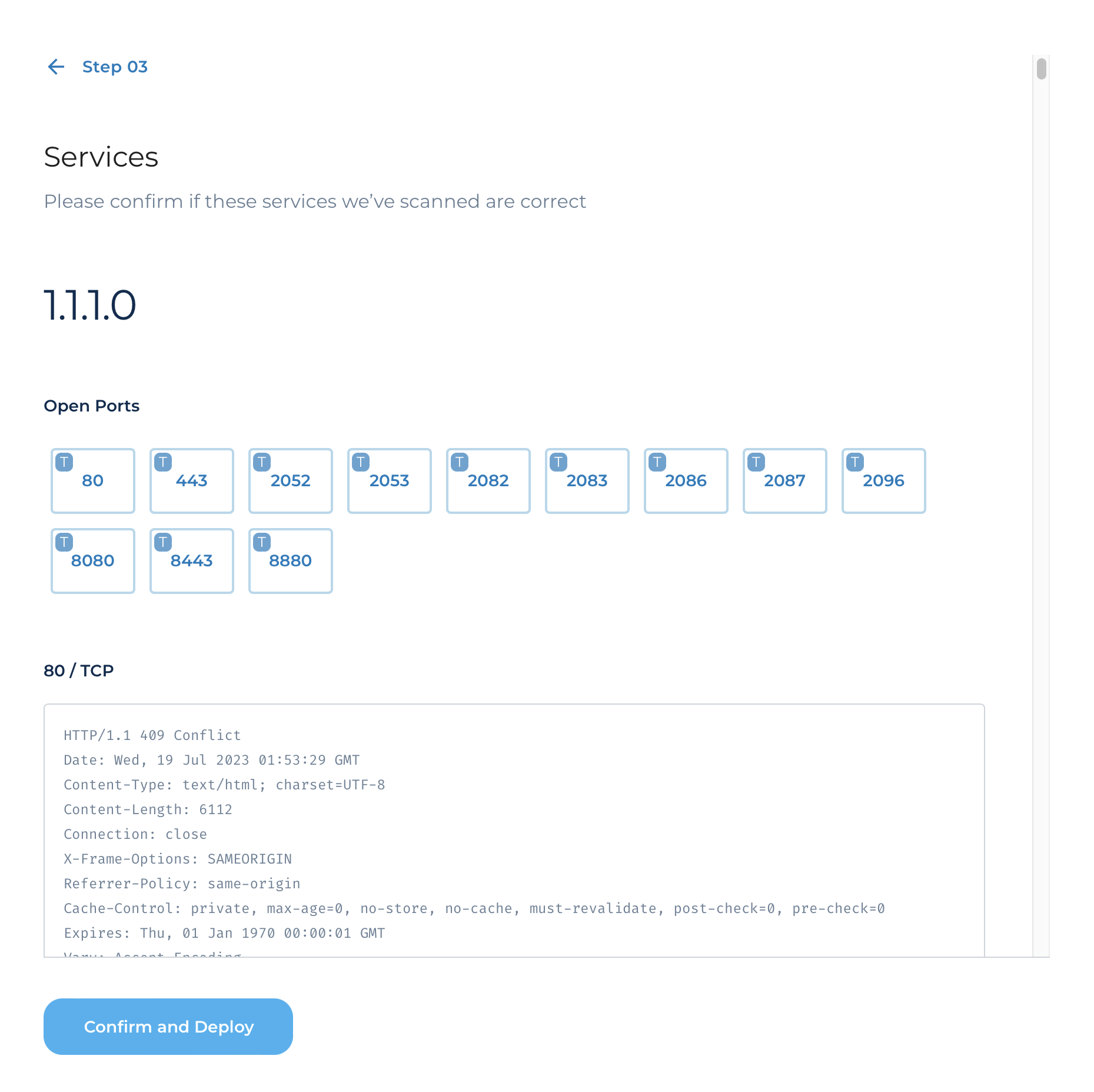
Task: Select open port 80 tile
Action: click(x=93, y=481)
